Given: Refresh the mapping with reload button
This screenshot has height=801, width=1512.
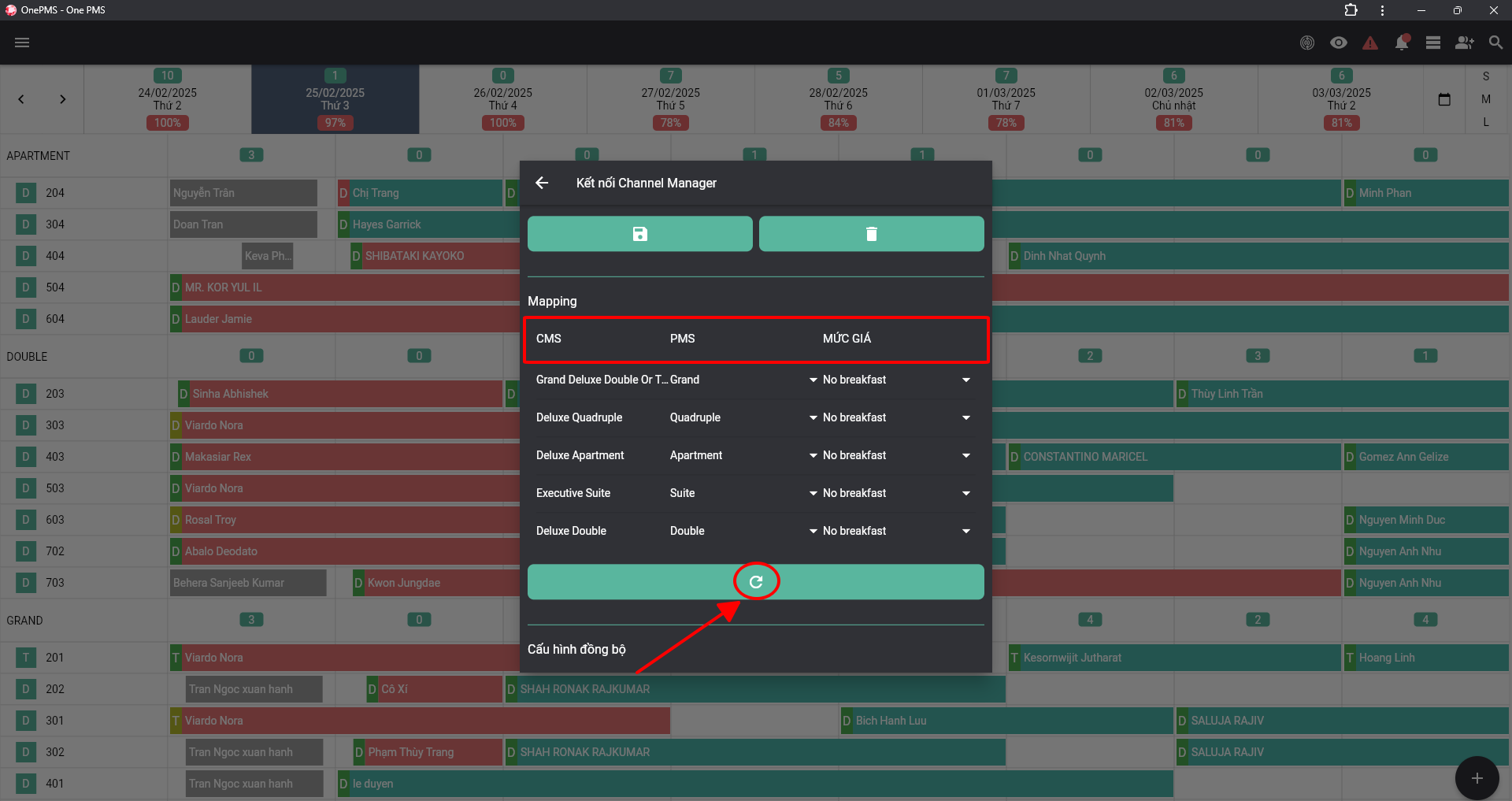Looking at the screenshot, I should tap(756, 582).
